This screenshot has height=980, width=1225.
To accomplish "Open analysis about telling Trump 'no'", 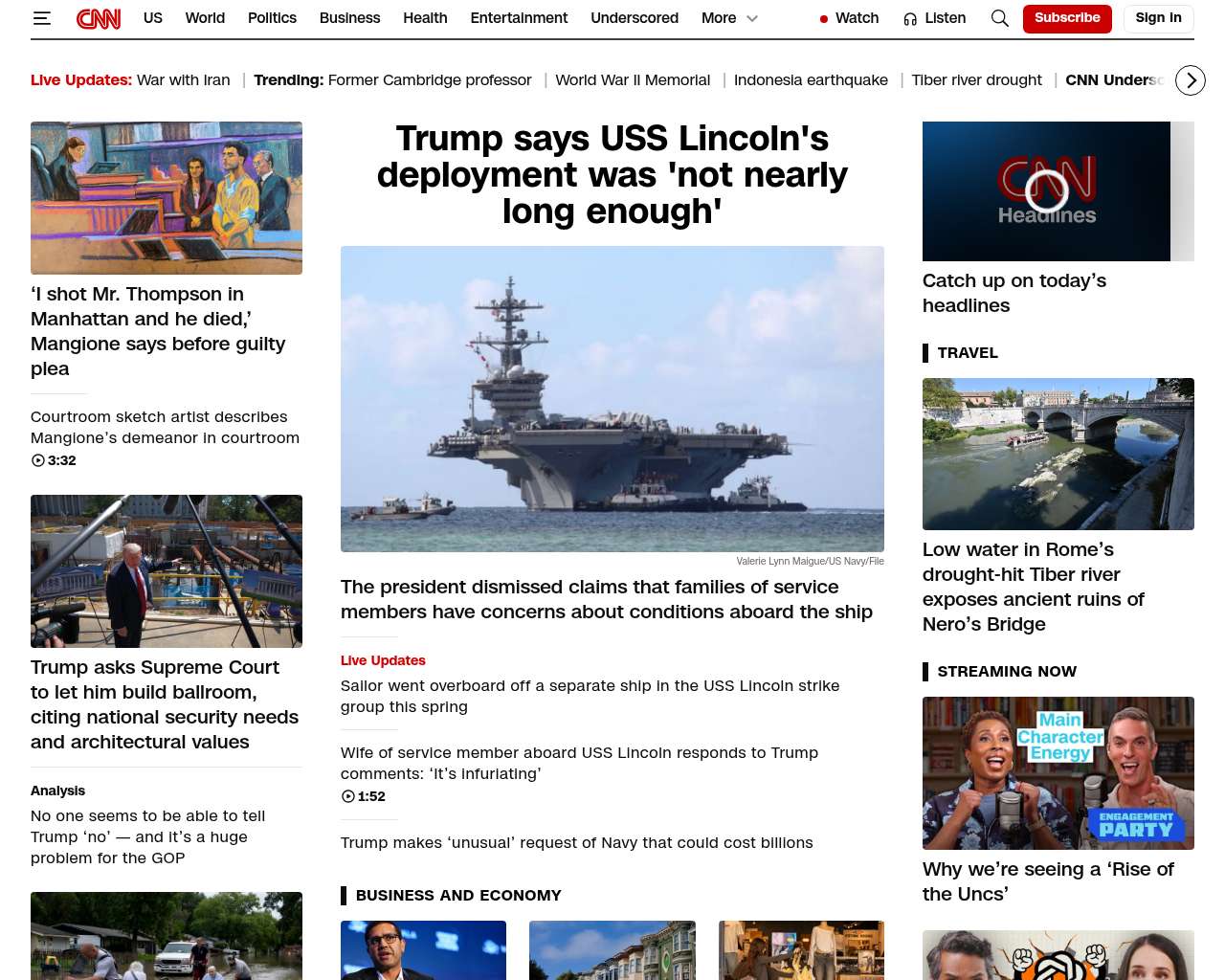I will [147, 836].
